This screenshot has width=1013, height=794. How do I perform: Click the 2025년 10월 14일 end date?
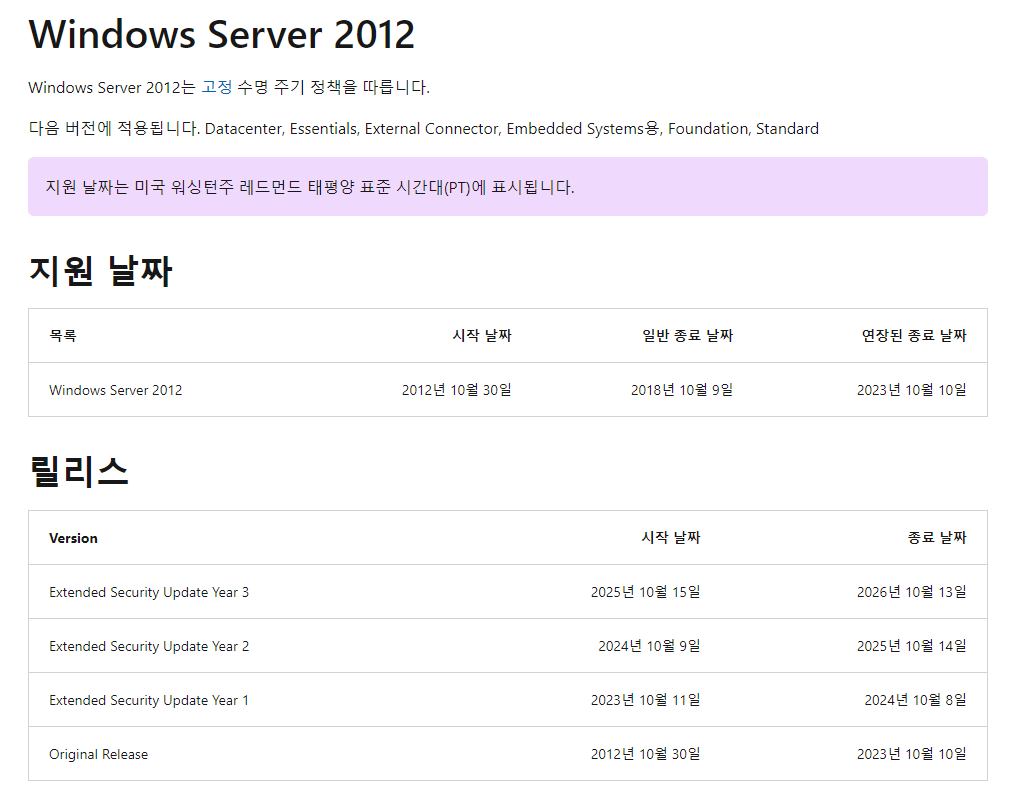[912, 646]
